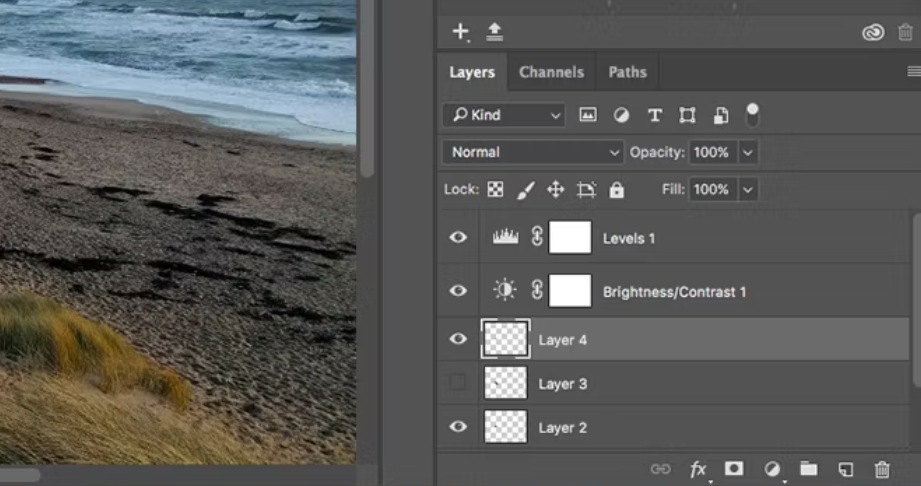The image size is (921, 486).
Task: Open the Kind filter dropdown
Action: coord(504,115)
